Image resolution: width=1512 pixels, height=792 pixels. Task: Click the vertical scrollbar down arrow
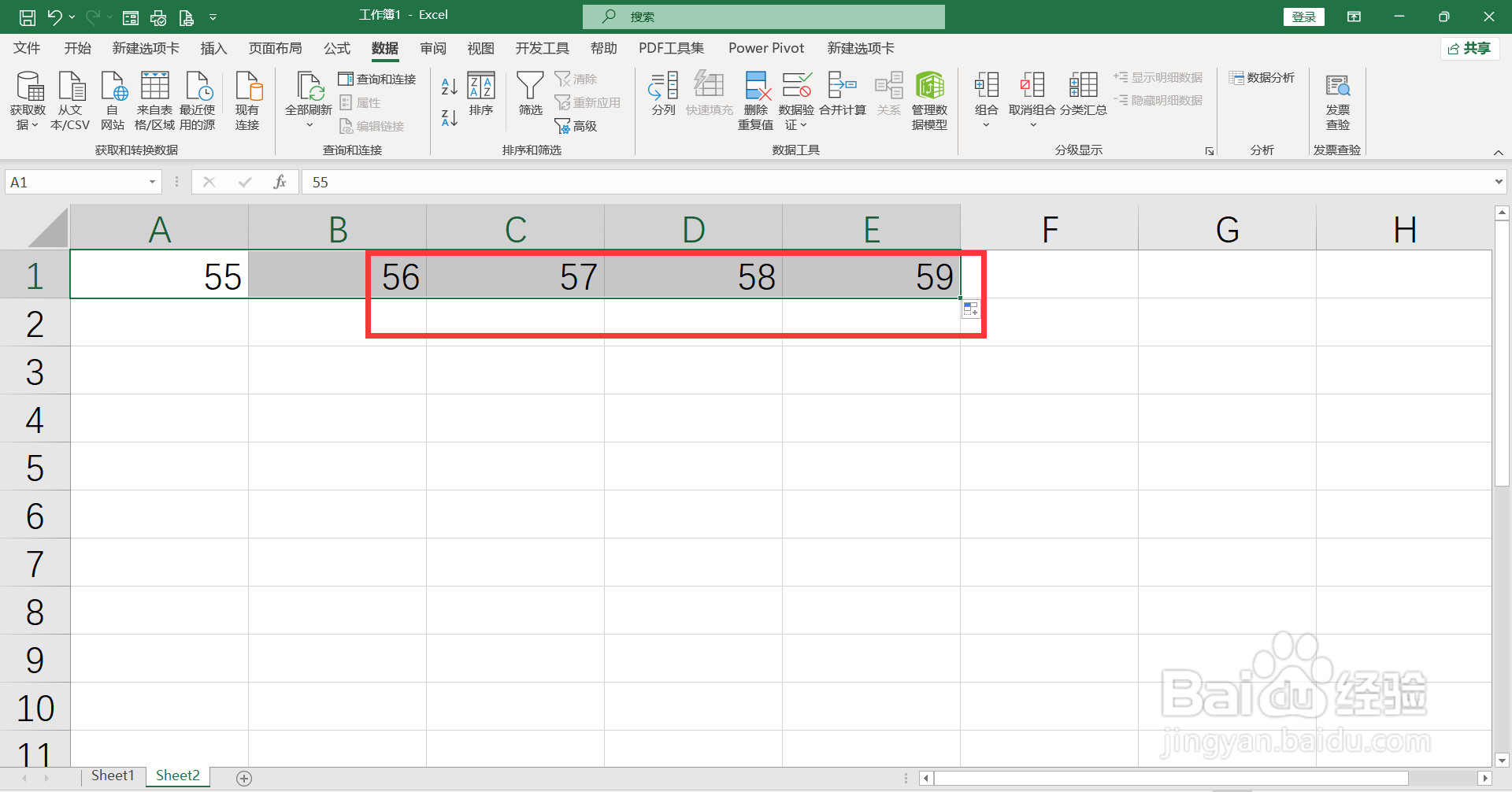pos(1502,761)
